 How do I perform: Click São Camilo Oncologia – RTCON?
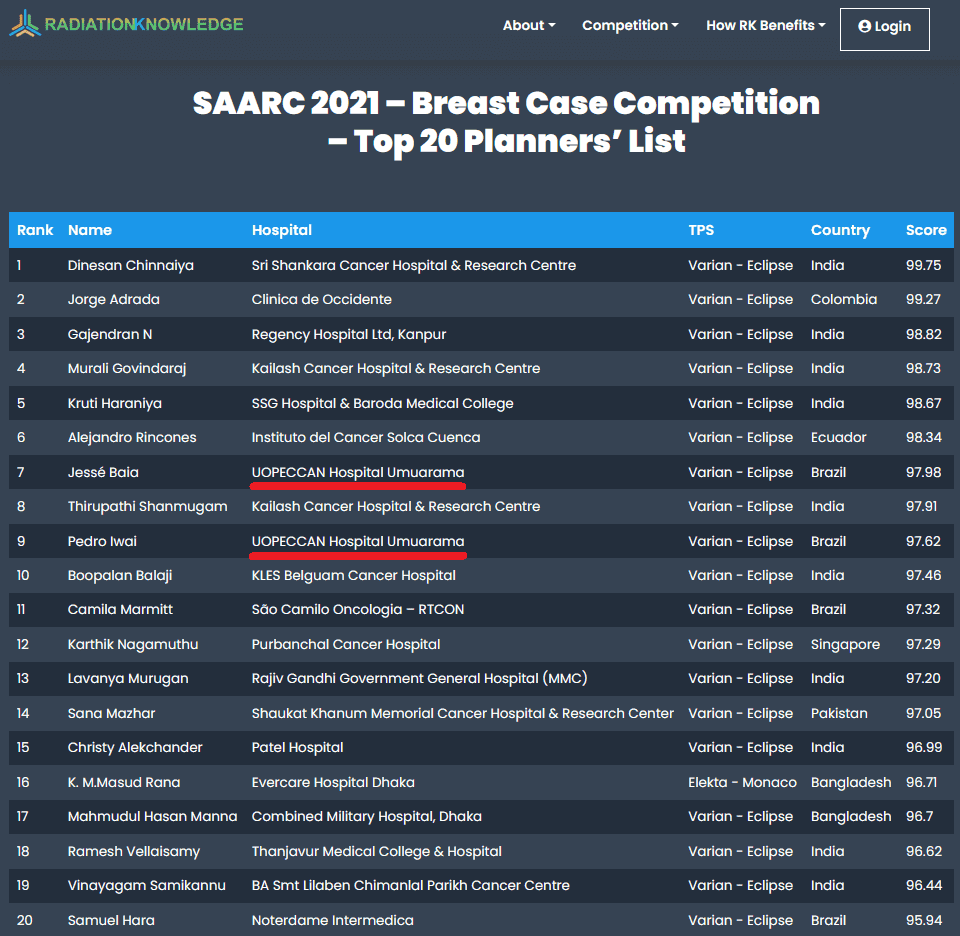358,610
